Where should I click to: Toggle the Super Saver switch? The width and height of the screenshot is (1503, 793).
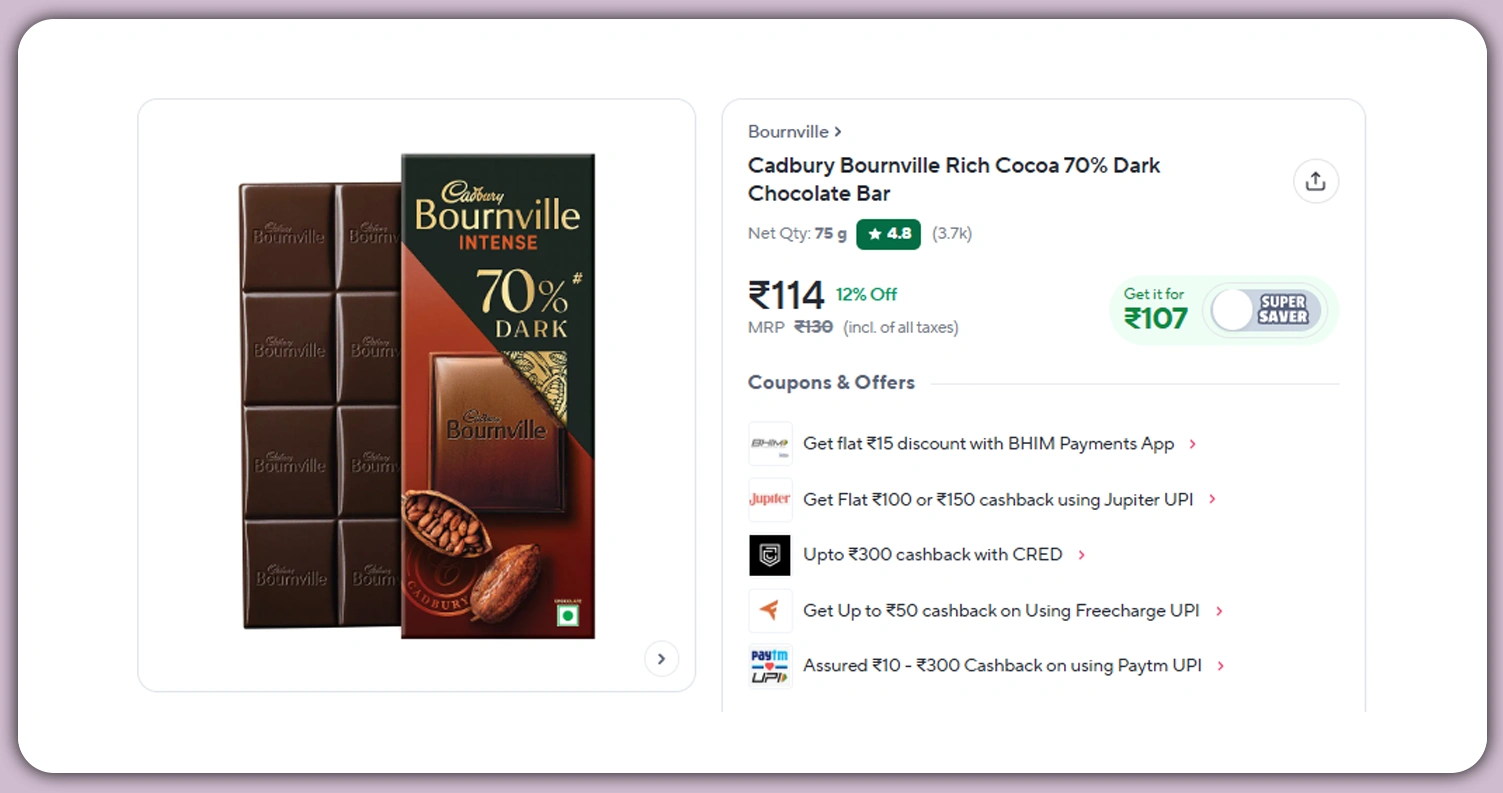[x=1266, y=311]
